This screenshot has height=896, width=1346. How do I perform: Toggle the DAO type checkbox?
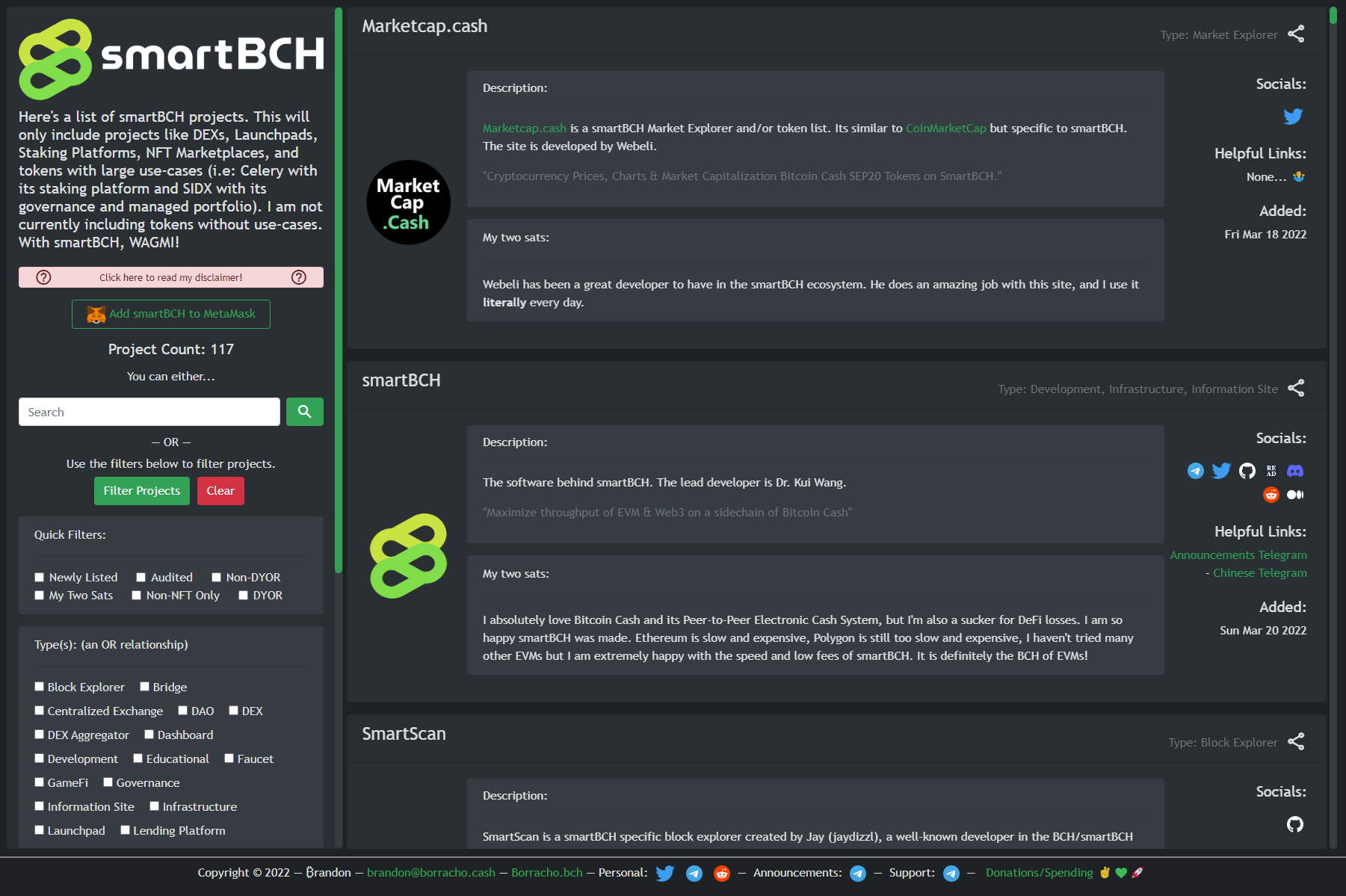pos(183,711)
